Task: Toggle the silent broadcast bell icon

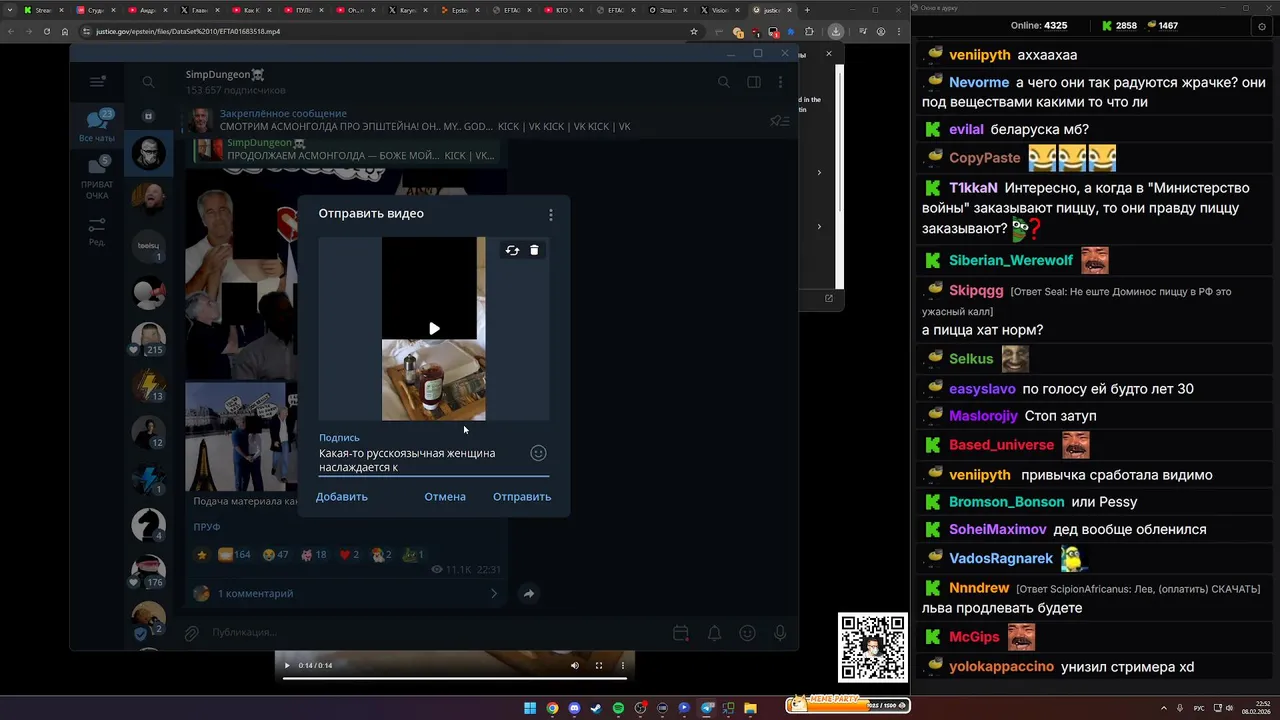Action: [715, 633]
